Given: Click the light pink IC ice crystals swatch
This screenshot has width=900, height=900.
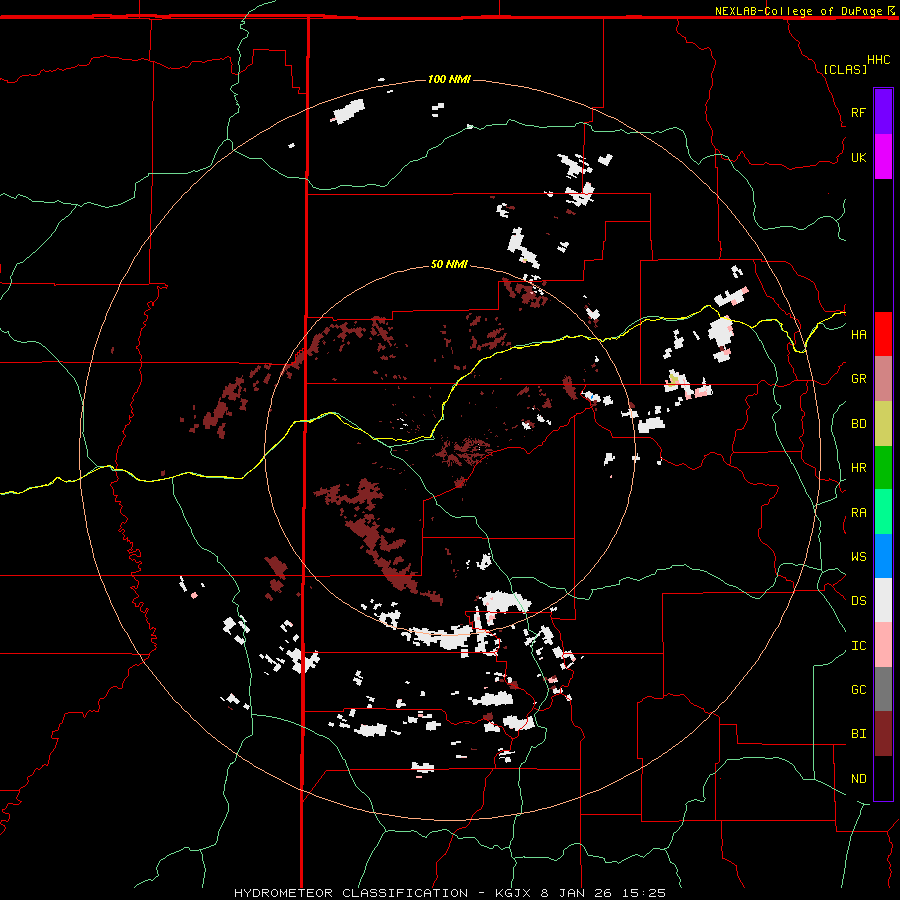Looking at the screenshot, I should point(883,645).
